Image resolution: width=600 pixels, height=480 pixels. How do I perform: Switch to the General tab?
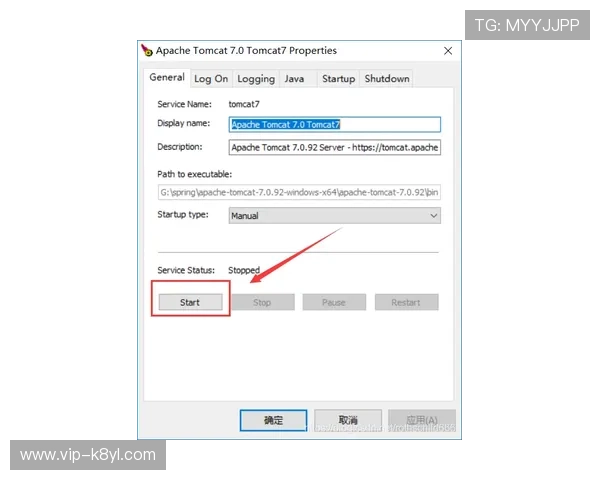[166, 78]
